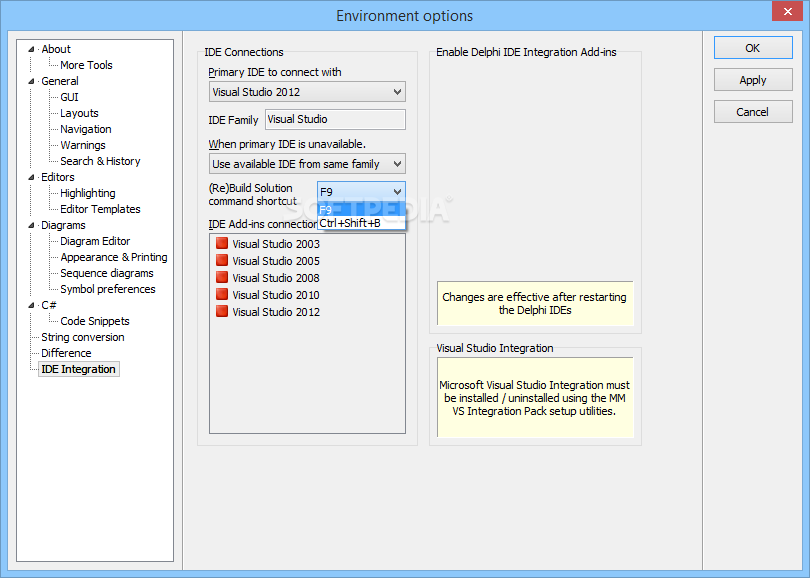Click the 'Changes are effective after restarting' note
810x578 pixels.
tap(535, 304)
